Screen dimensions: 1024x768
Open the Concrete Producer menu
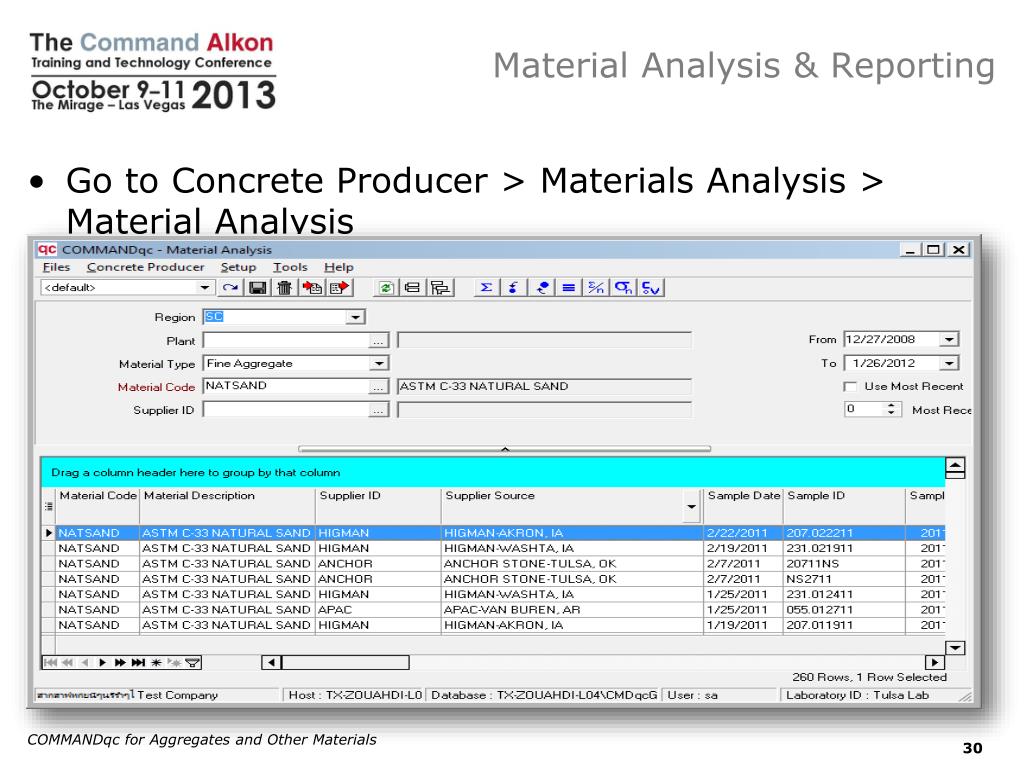(x=146, y=267)
